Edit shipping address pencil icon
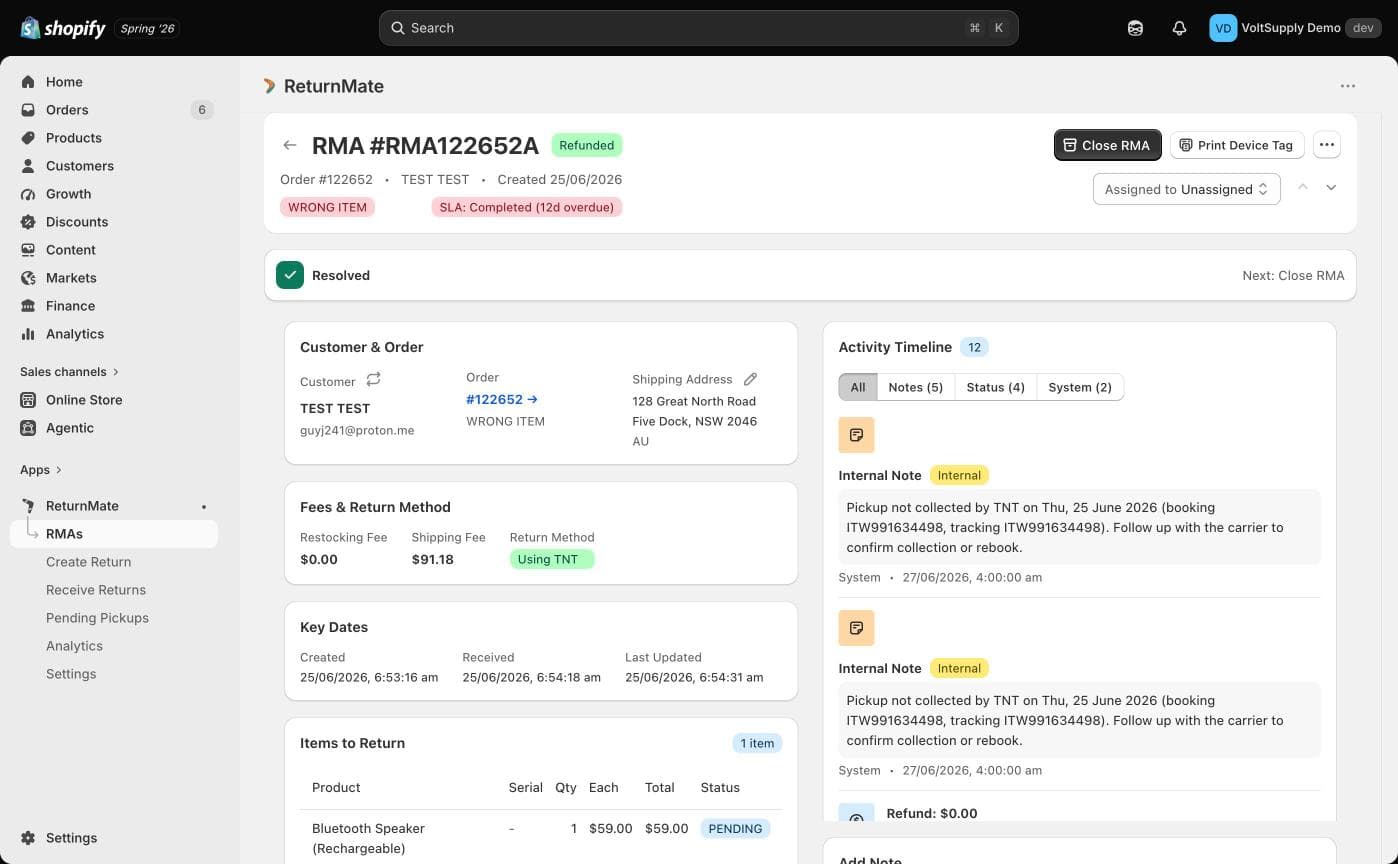This screenshot has width=1398, height=864. 751,379
